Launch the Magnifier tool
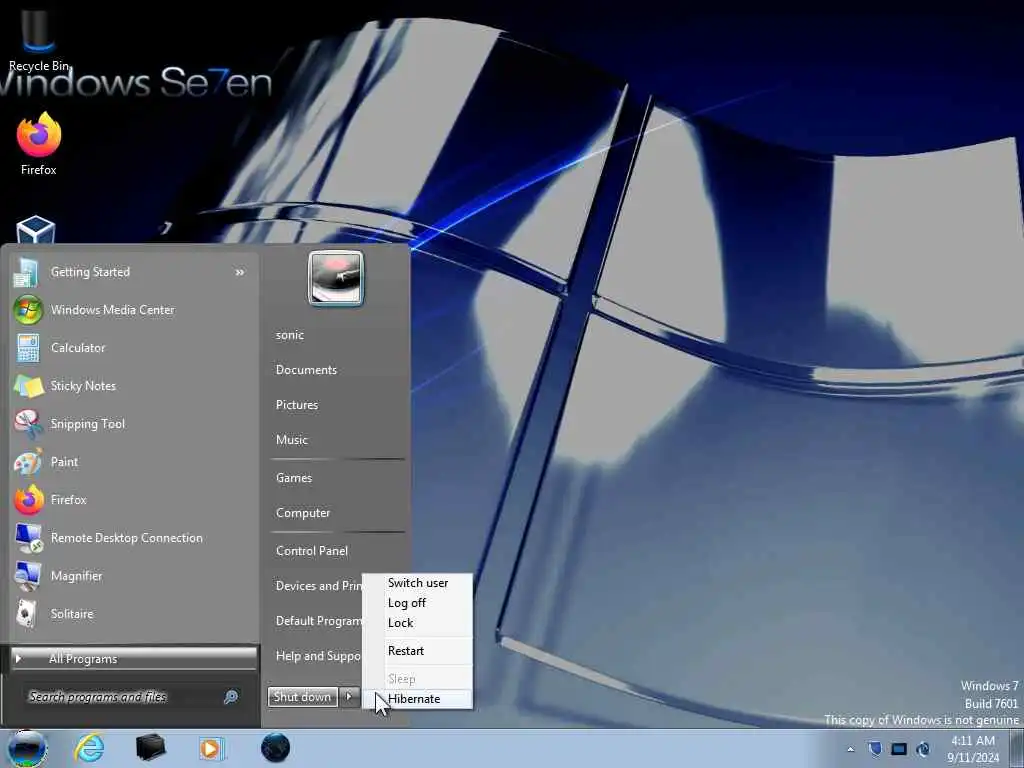The image size is (1024, 768). [x=134, y=576]
